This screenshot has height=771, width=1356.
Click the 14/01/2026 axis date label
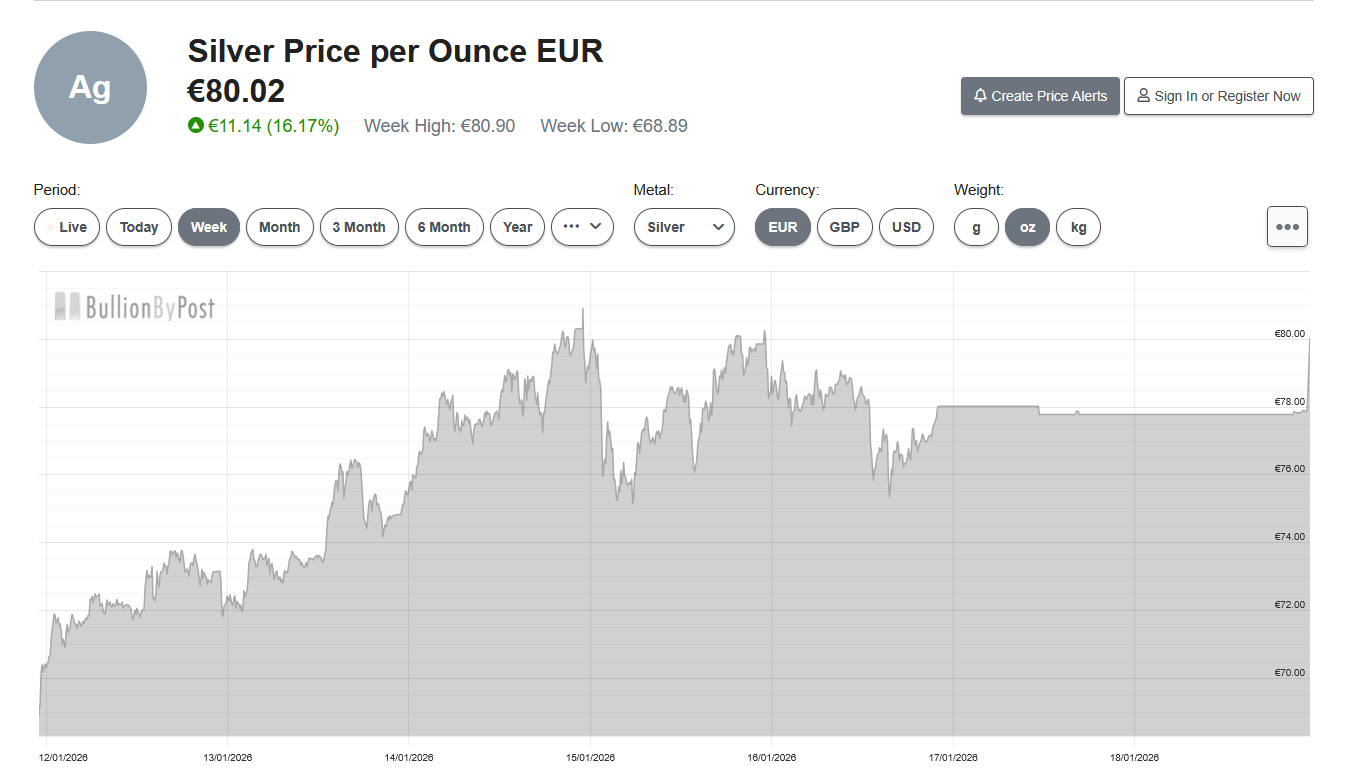409,757
